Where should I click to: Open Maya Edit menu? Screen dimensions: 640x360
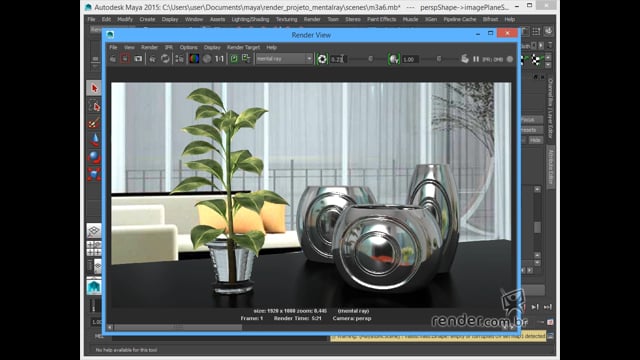106,19
